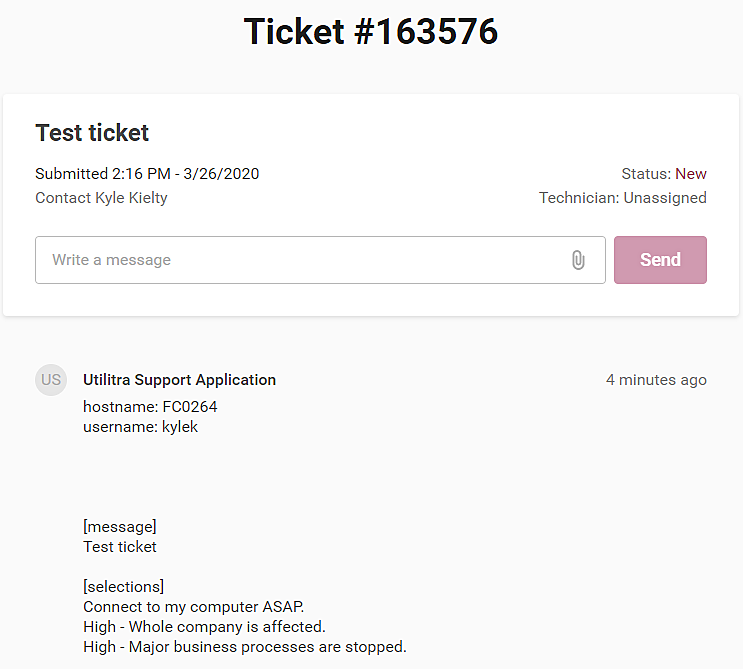Focus the Write a message field

300,260
